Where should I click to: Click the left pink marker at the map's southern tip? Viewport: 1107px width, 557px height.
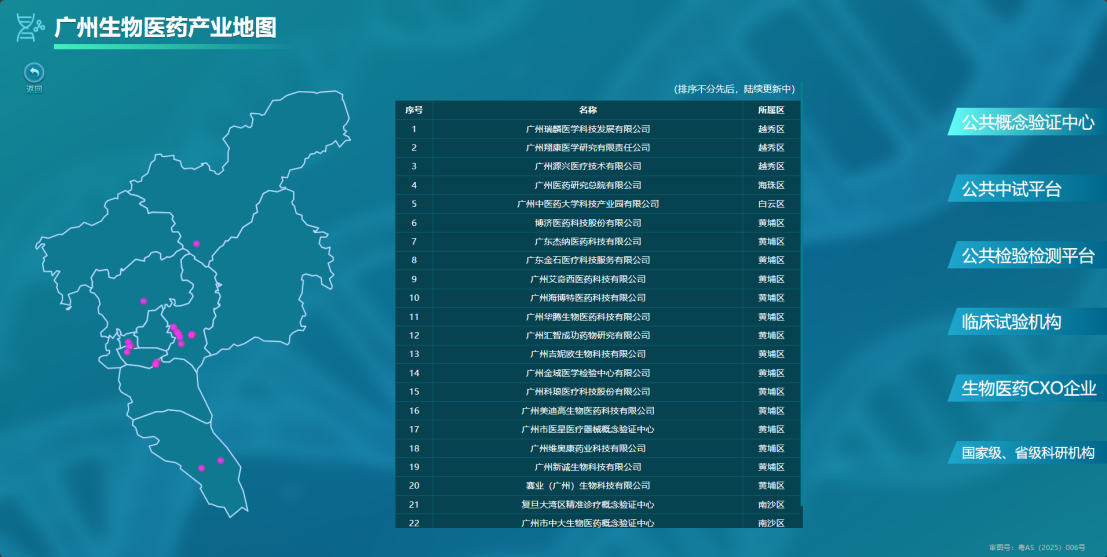pyautogui.click(x=201, y=468)
